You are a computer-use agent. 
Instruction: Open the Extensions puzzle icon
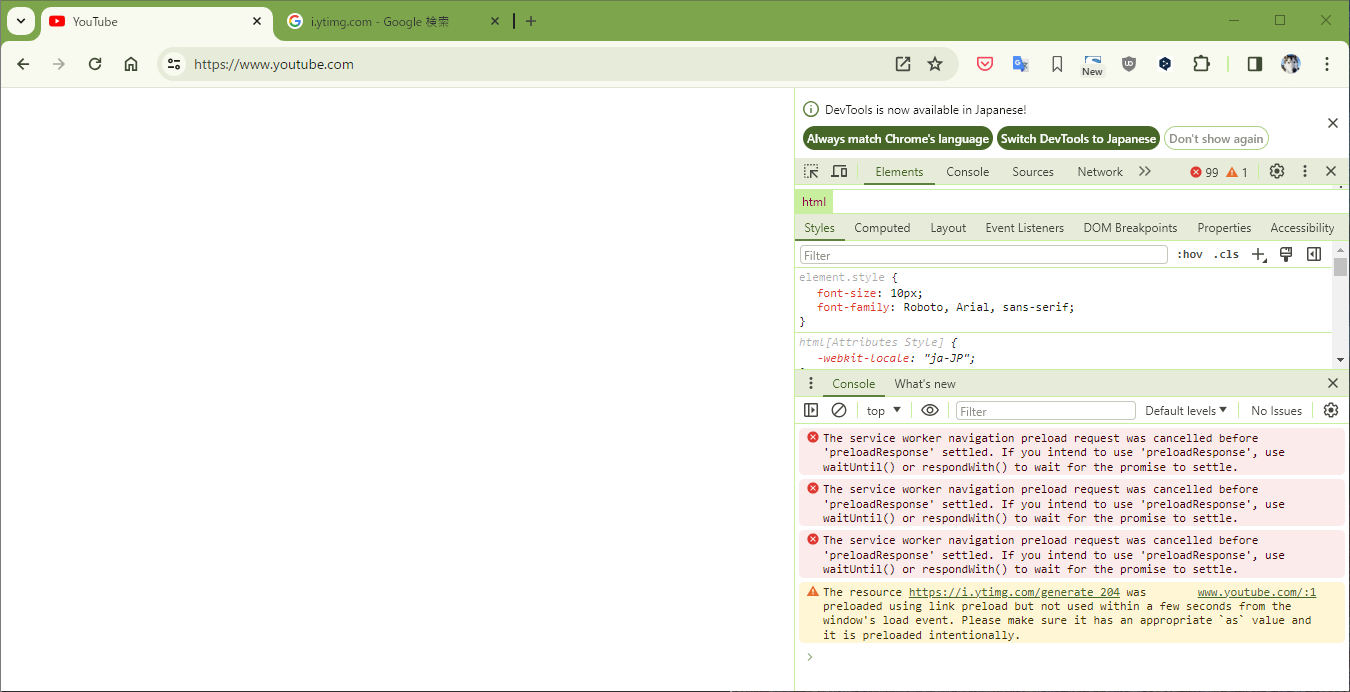1201,64
